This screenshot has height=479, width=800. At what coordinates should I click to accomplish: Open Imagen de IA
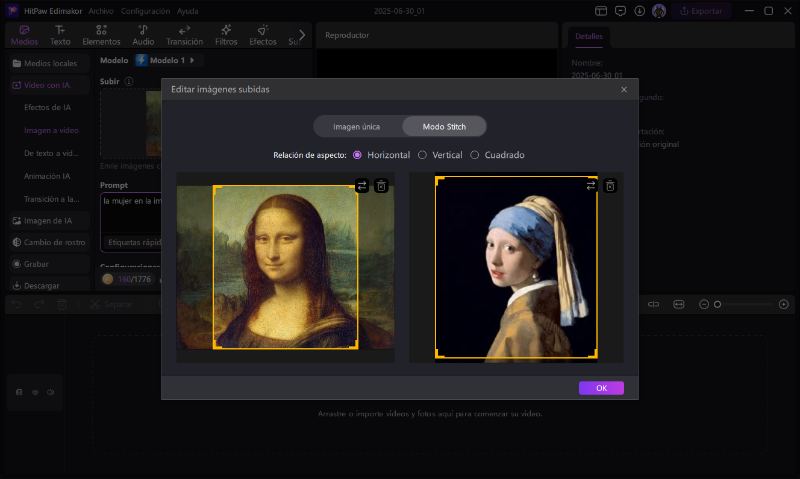(x=49, y=220)
